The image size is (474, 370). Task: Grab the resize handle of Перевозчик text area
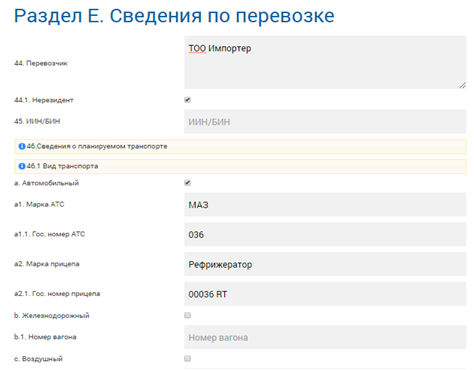pos(462,85)
